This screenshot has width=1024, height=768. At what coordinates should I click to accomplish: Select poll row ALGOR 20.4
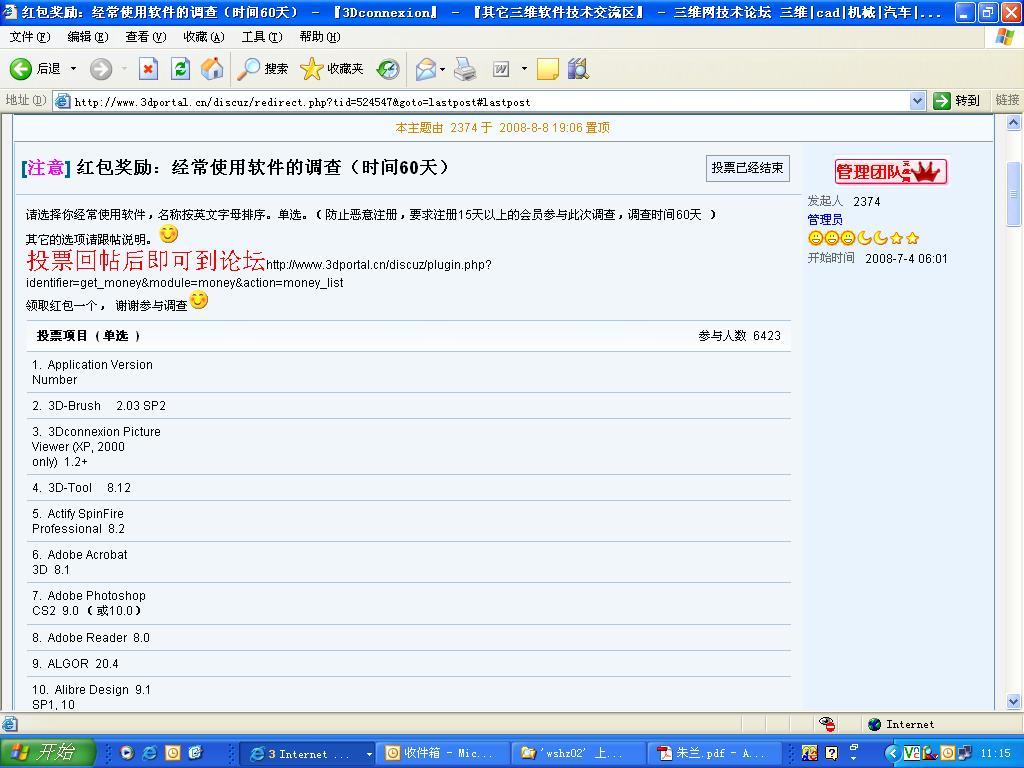pos(409,664)
